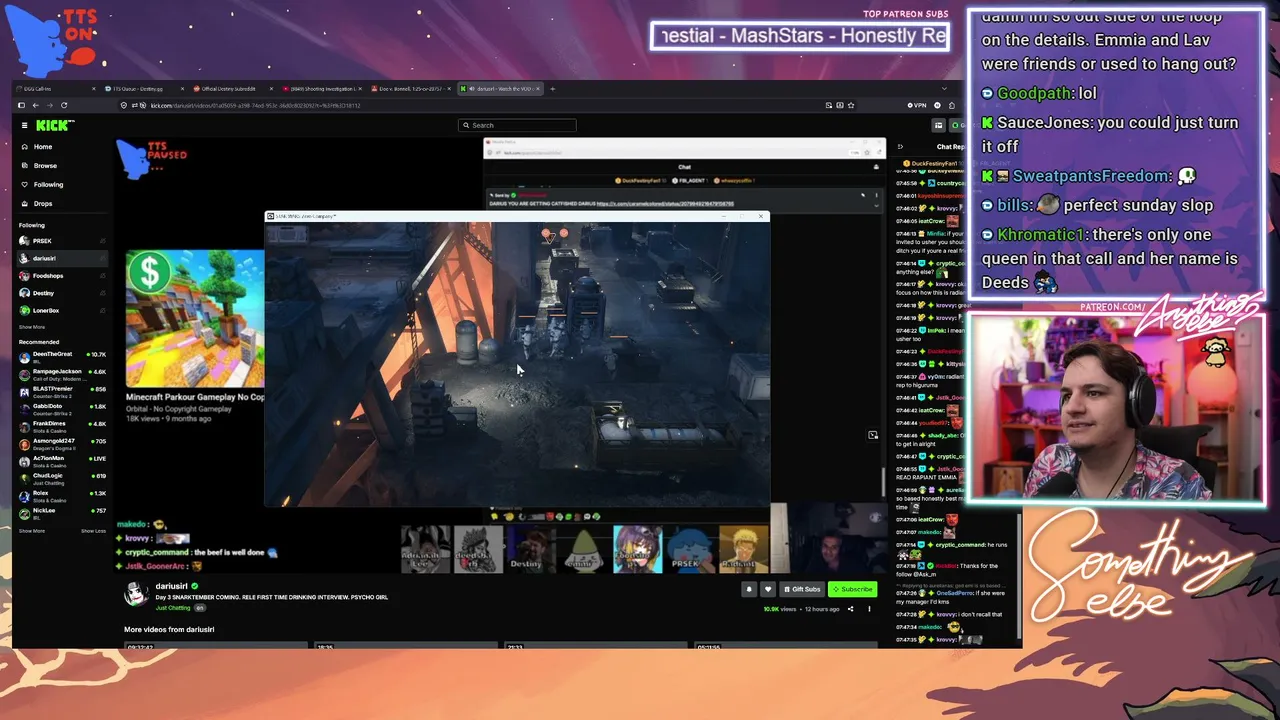Close the Official Destiny Subreddit tab
1280x720 pixels.
tap(270, 89)
